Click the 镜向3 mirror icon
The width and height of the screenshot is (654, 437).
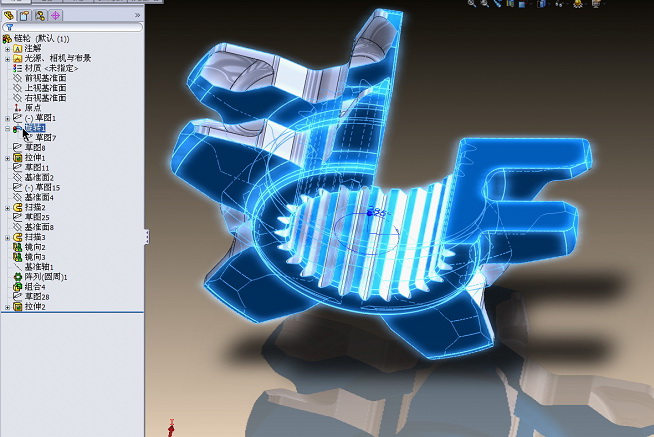point(18,257)
